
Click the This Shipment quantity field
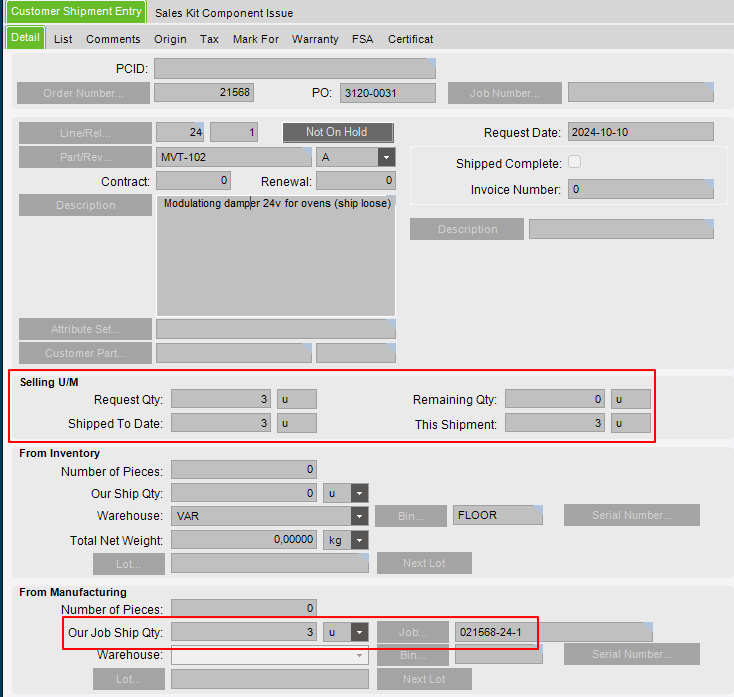(x=555, y=423)
